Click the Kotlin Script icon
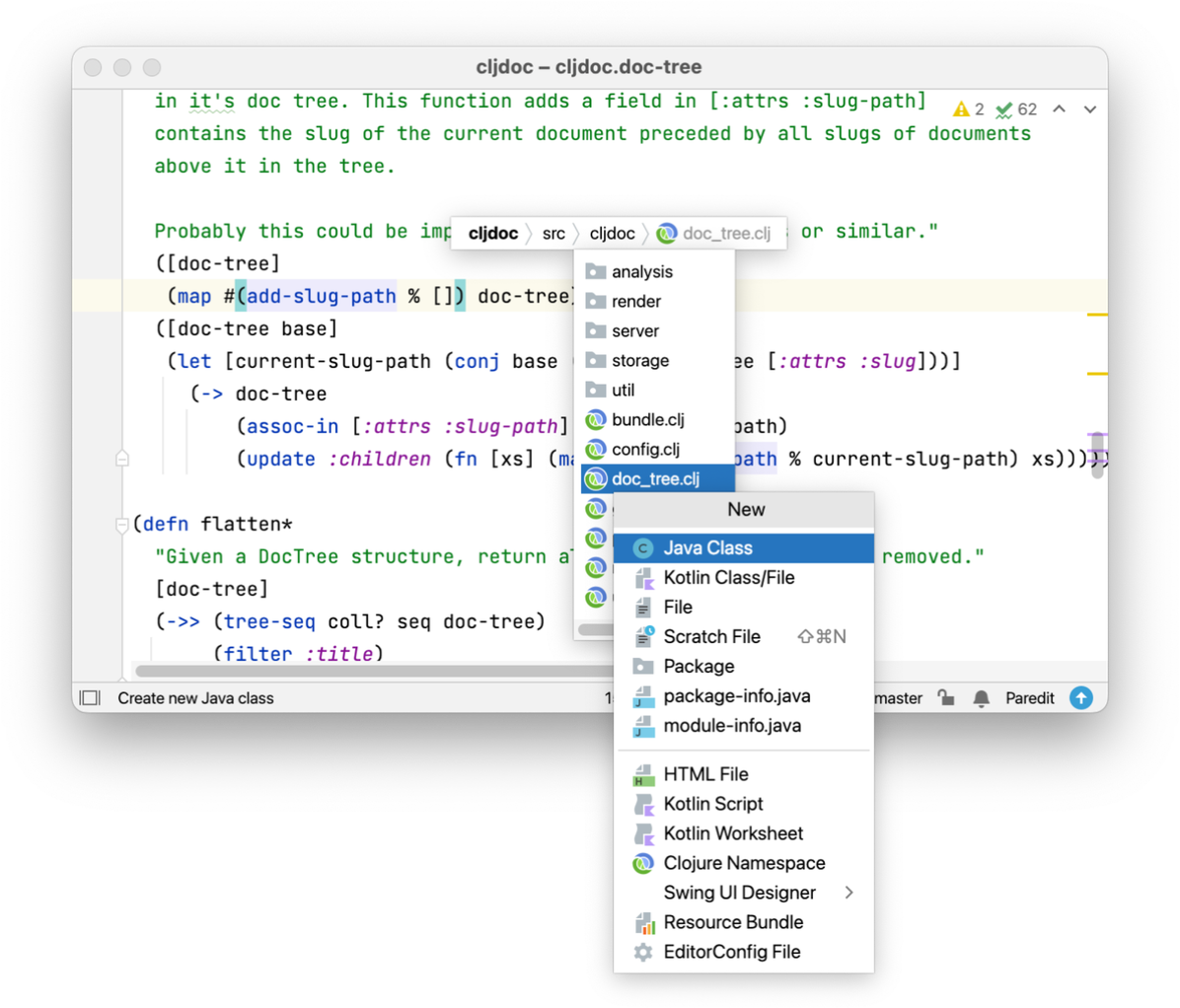1180x1008 pixels. coord(643,804)
